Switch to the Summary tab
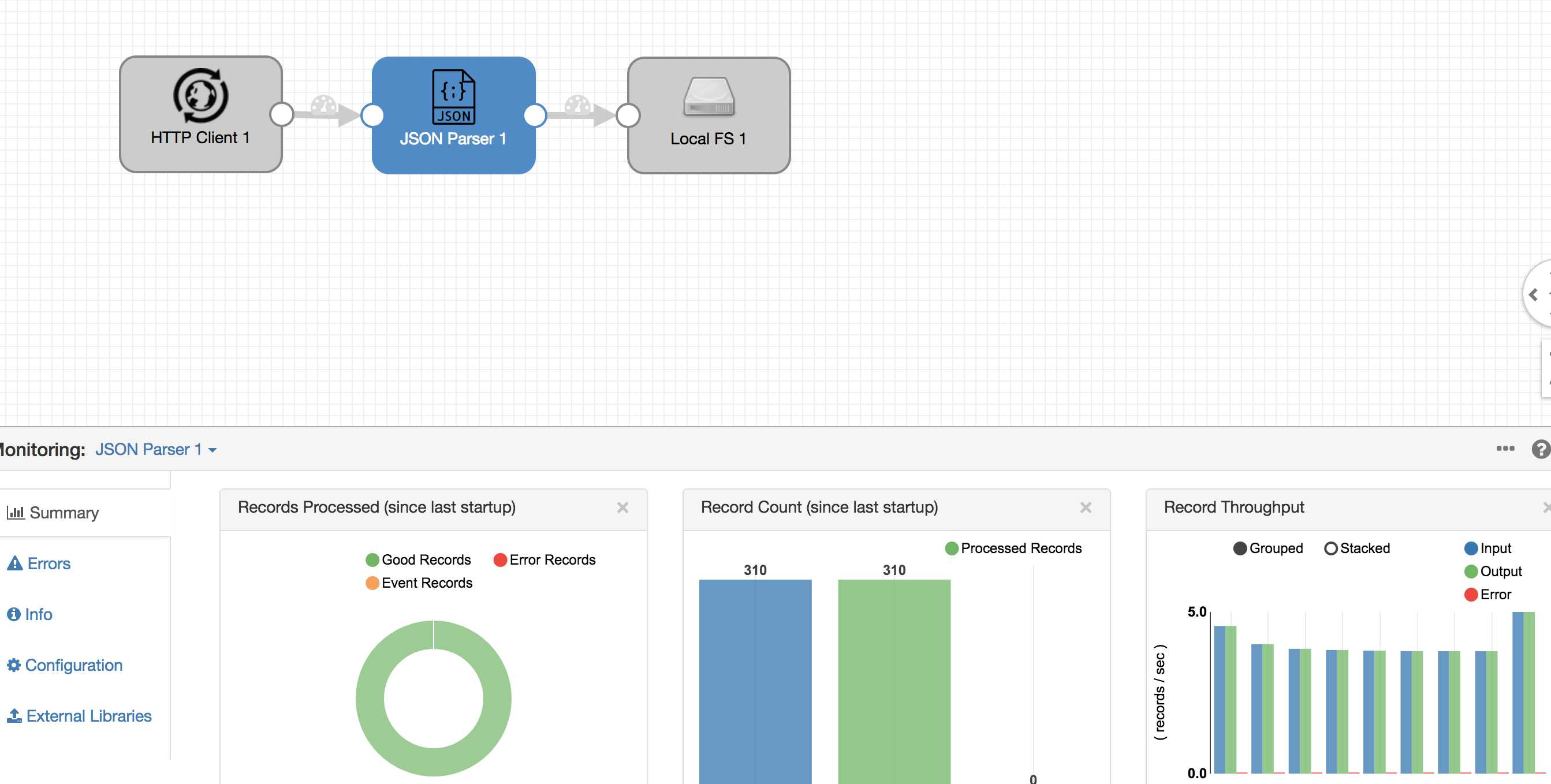Image resolution: width=1551 pixels, height=784 pixels. (x=84, y=513)
